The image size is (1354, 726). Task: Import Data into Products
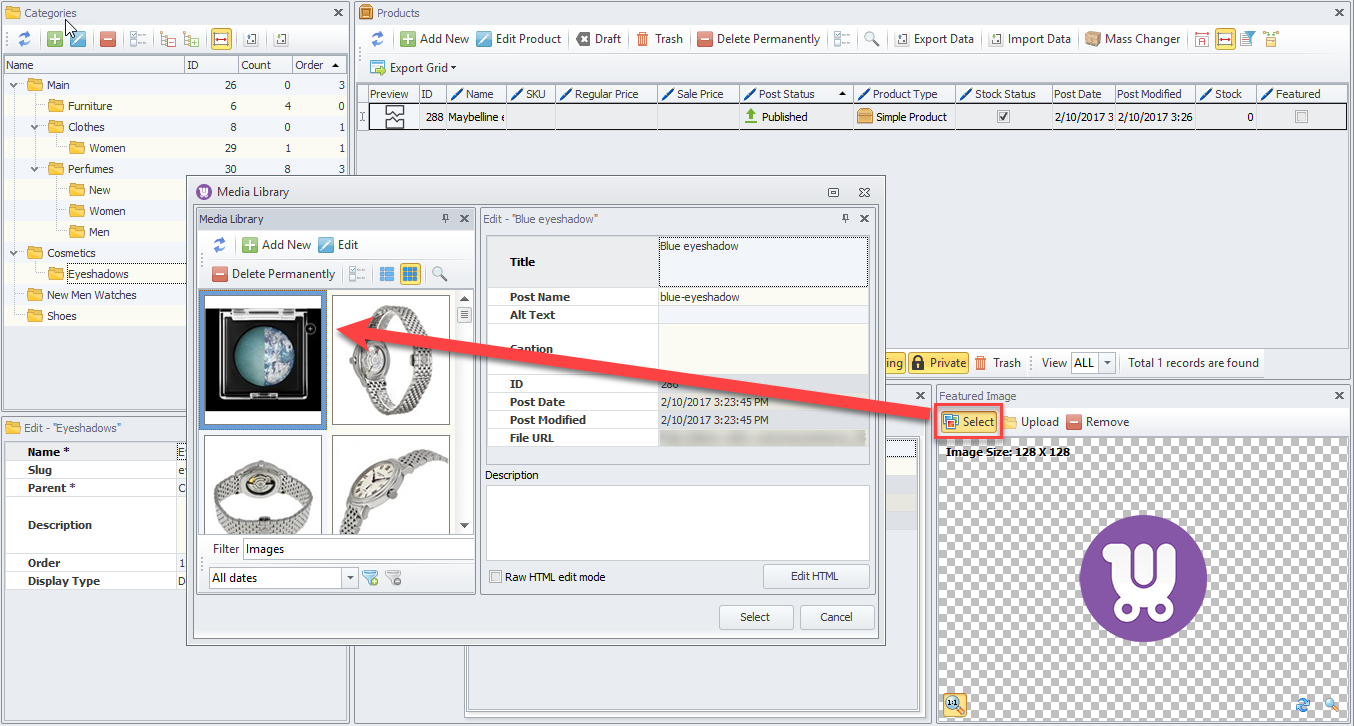[1030, 39]
